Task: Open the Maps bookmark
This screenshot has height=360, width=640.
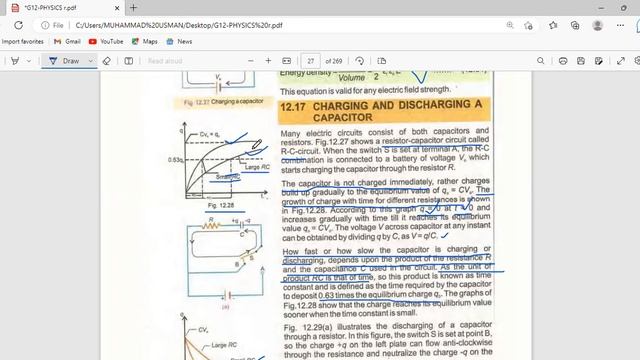Action: (145, 42)
